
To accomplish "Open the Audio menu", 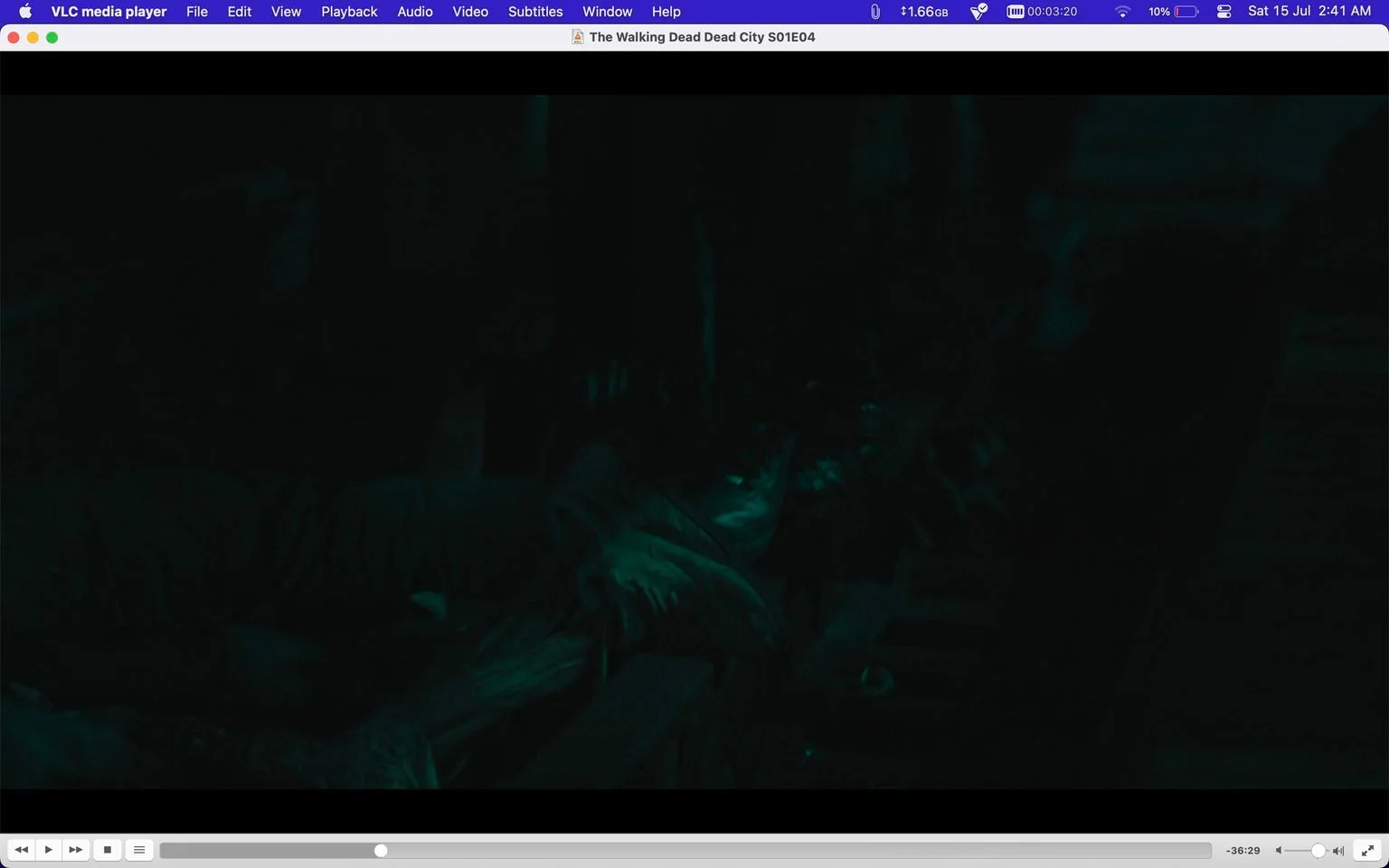I will (415, 12).
